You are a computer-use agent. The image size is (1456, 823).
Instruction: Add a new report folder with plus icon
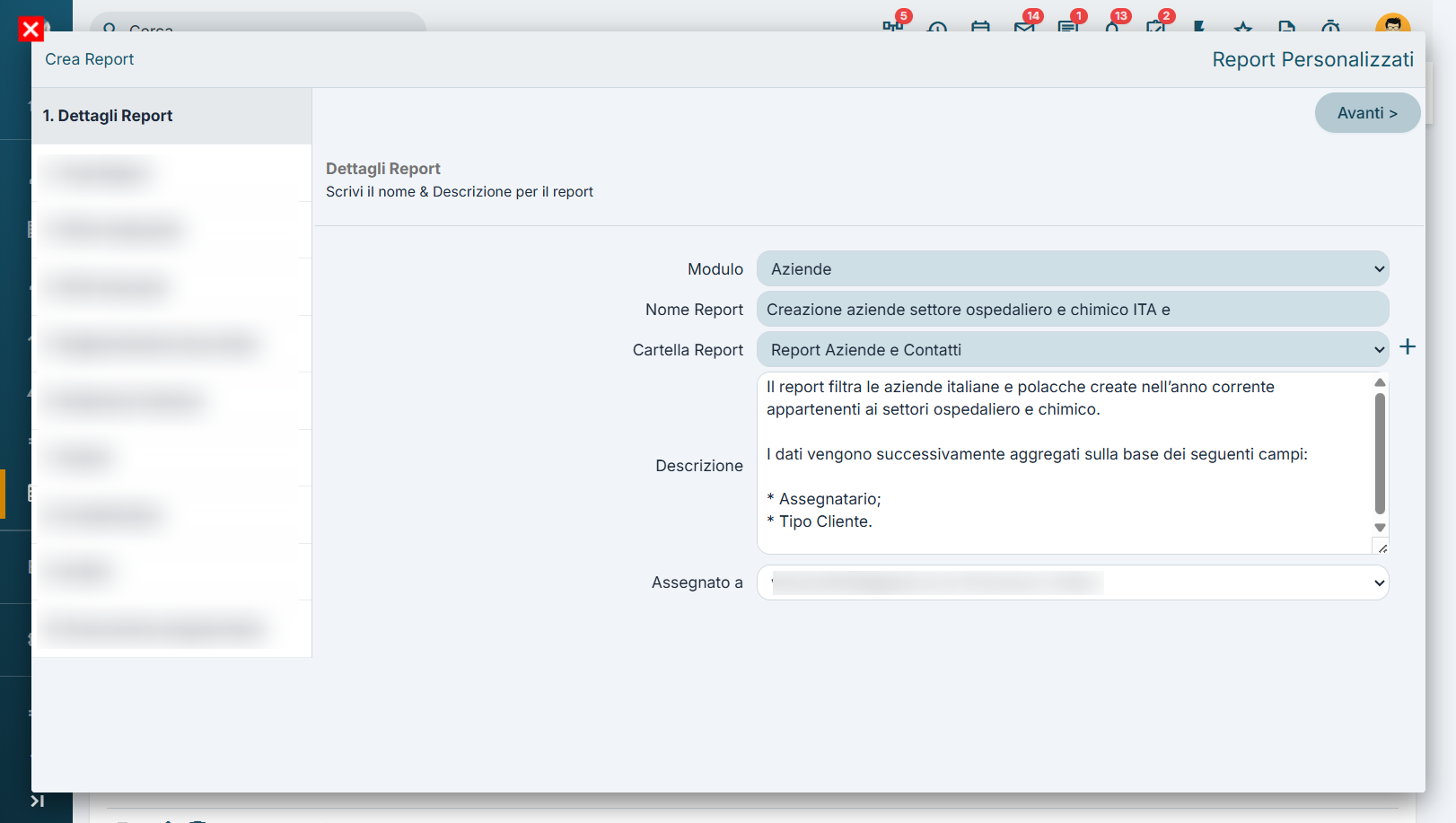[1408, 347]
